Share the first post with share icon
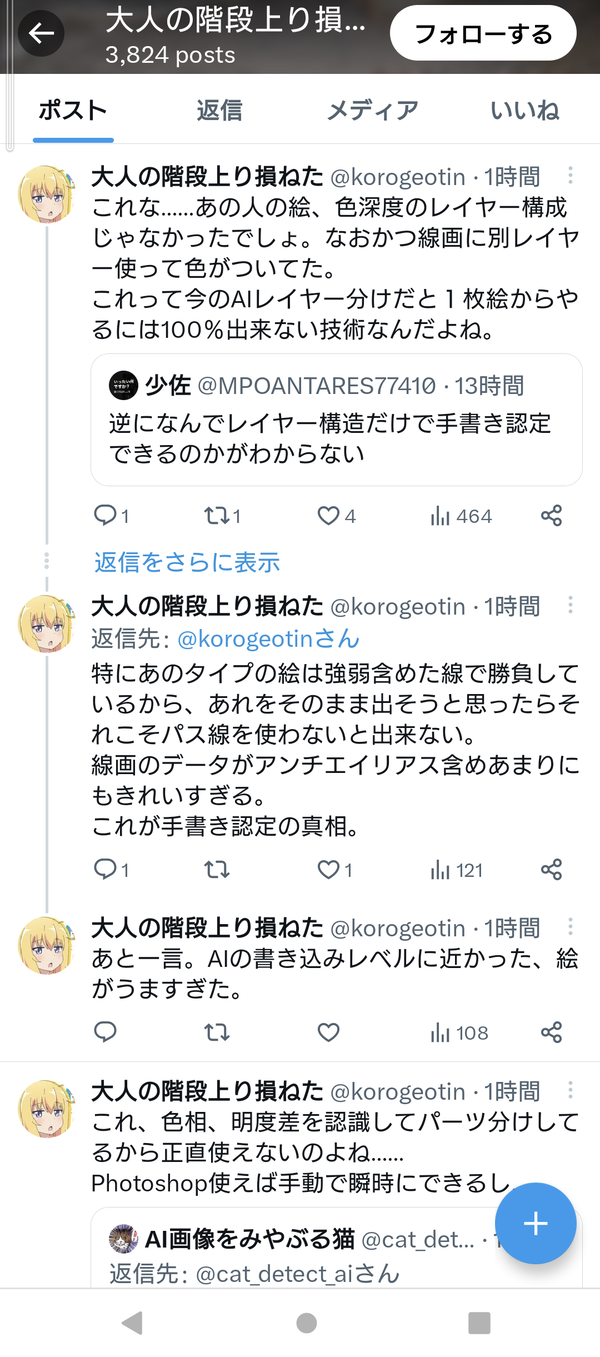 coord(551,516)
